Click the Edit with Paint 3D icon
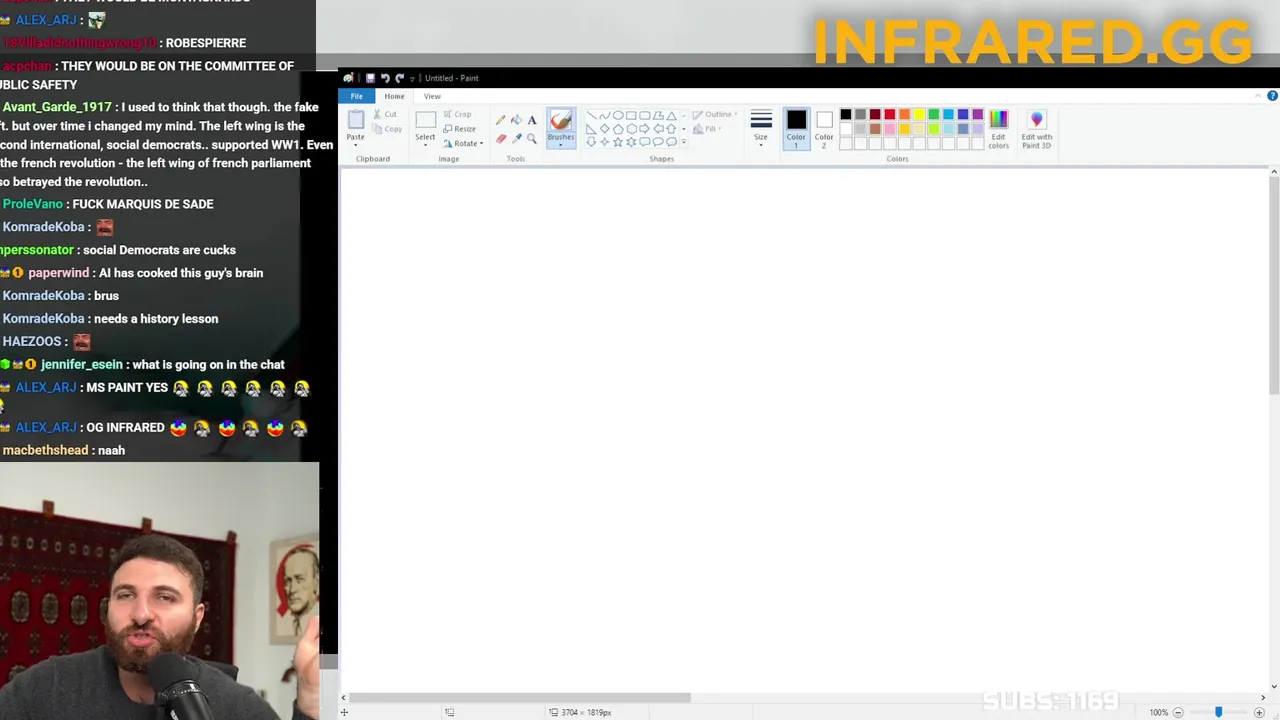Viewport: 1280px width, 720px height. (x=1036, y=120)
